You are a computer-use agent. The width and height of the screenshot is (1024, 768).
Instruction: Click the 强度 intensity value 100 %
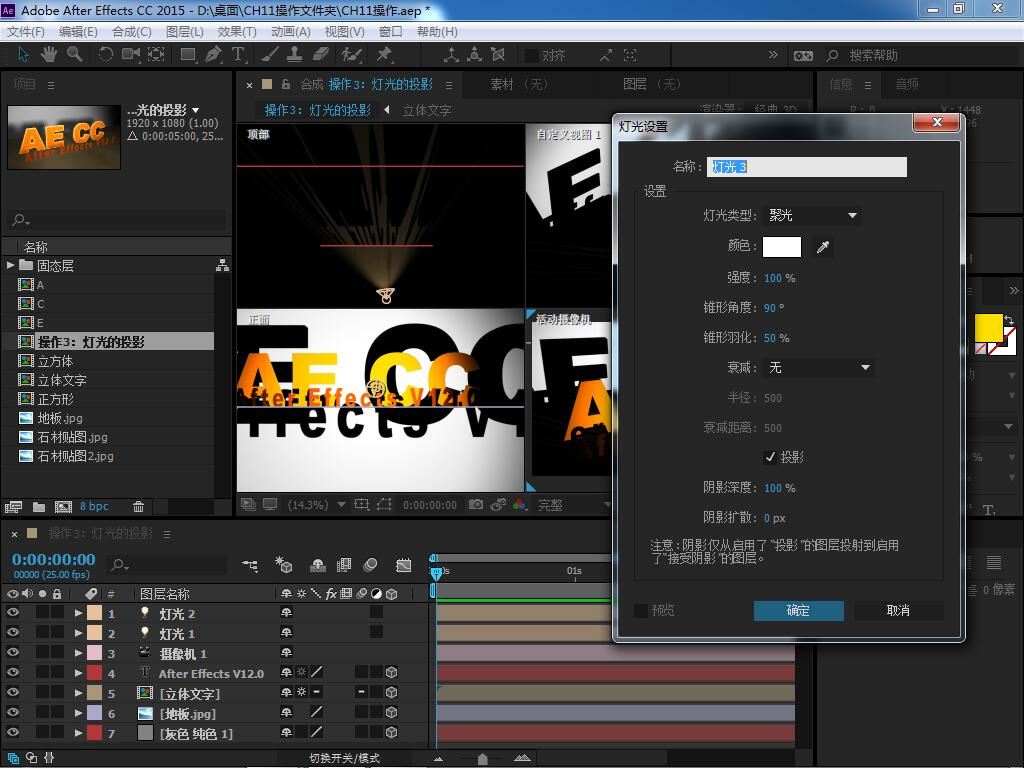780,278
